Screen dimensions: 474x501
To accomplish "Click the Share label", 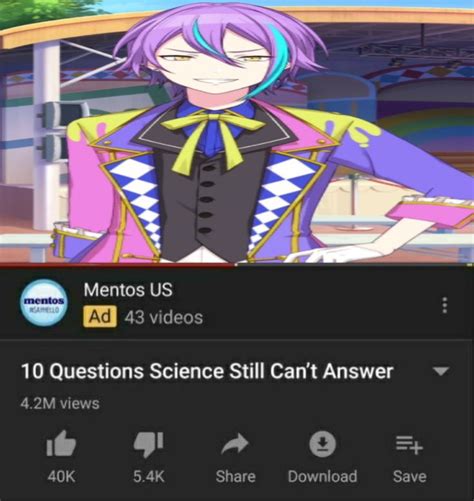I will click(235, 476).
